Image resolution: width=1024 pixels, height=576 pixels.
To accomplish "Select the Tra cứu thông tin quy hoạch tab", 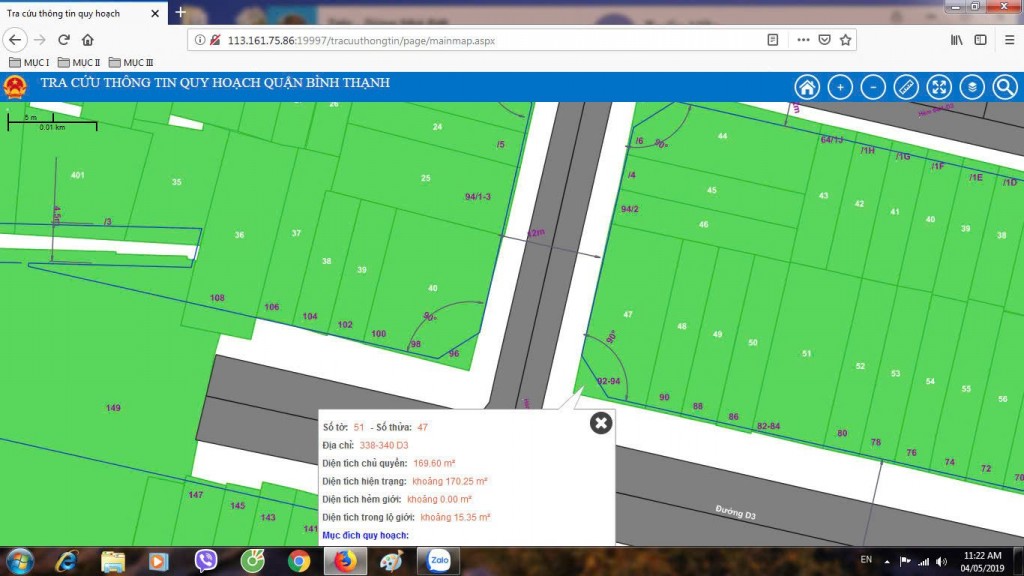I will pyautogui.click(x=63, y=13).
